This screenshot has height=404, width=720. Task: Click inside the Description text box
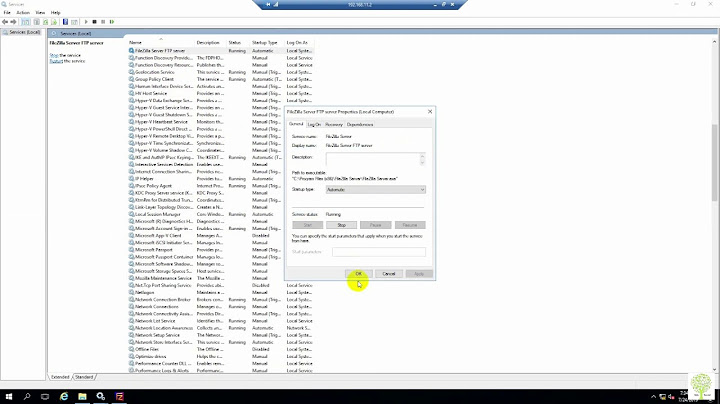point(372,159)
